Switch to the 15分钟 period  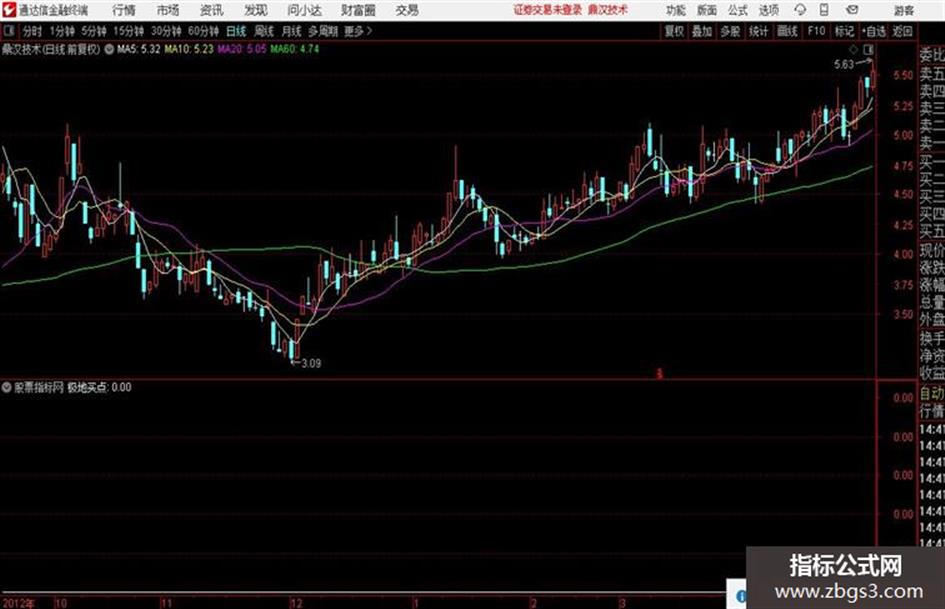pos(129,31)
